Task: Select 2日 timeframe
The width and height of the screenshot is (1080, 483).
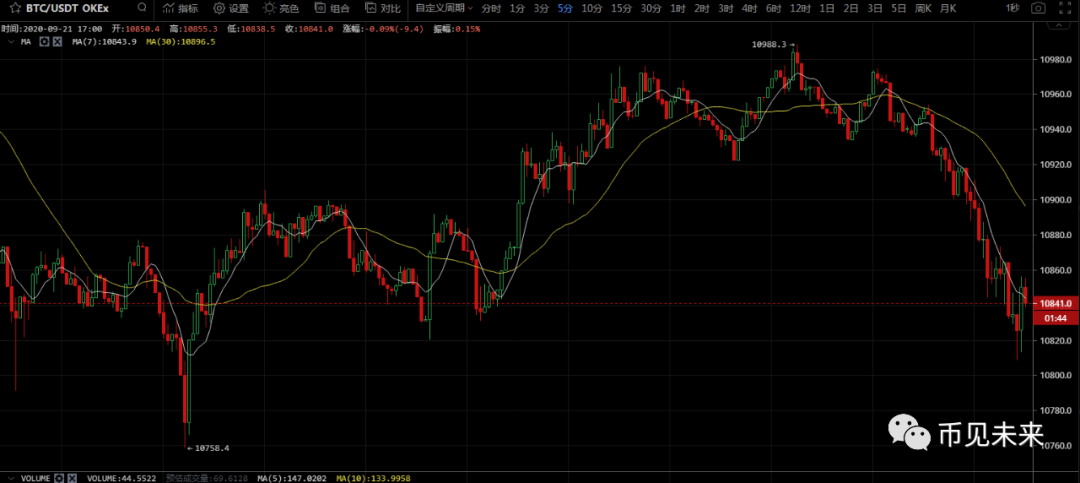Action: pos(851,8)
